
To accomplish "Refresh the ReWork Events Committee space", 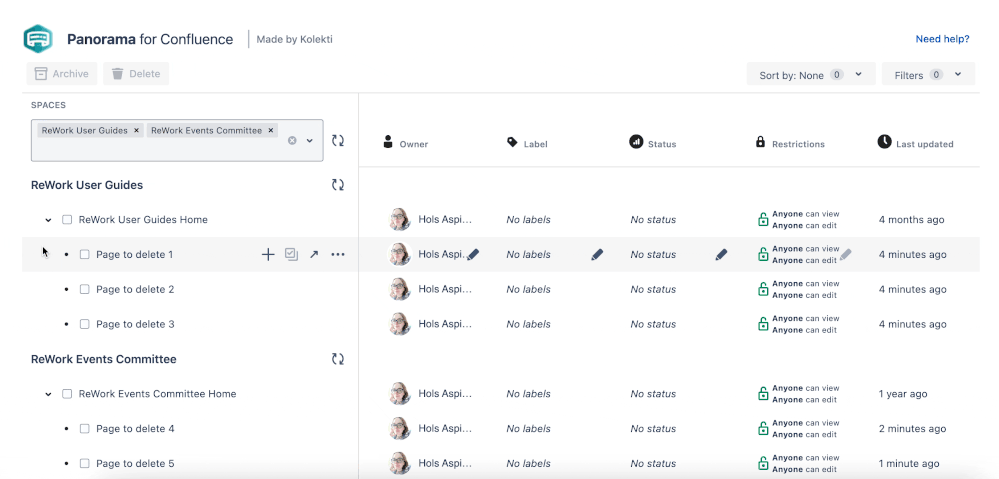I will point(338,359).
